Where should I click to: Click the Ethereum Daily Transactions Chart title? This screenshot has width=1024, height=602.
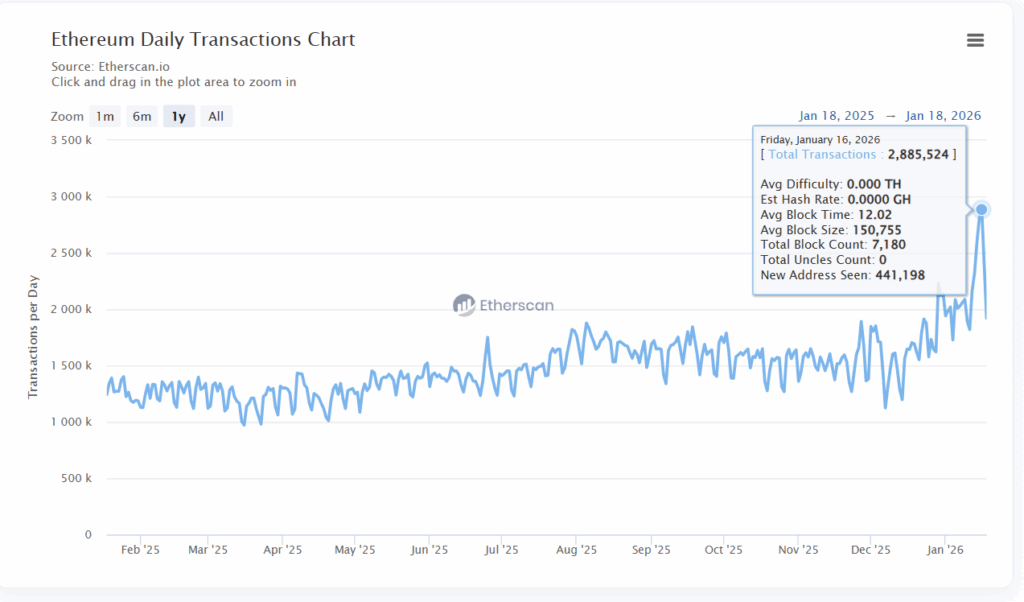pos(203,40)
